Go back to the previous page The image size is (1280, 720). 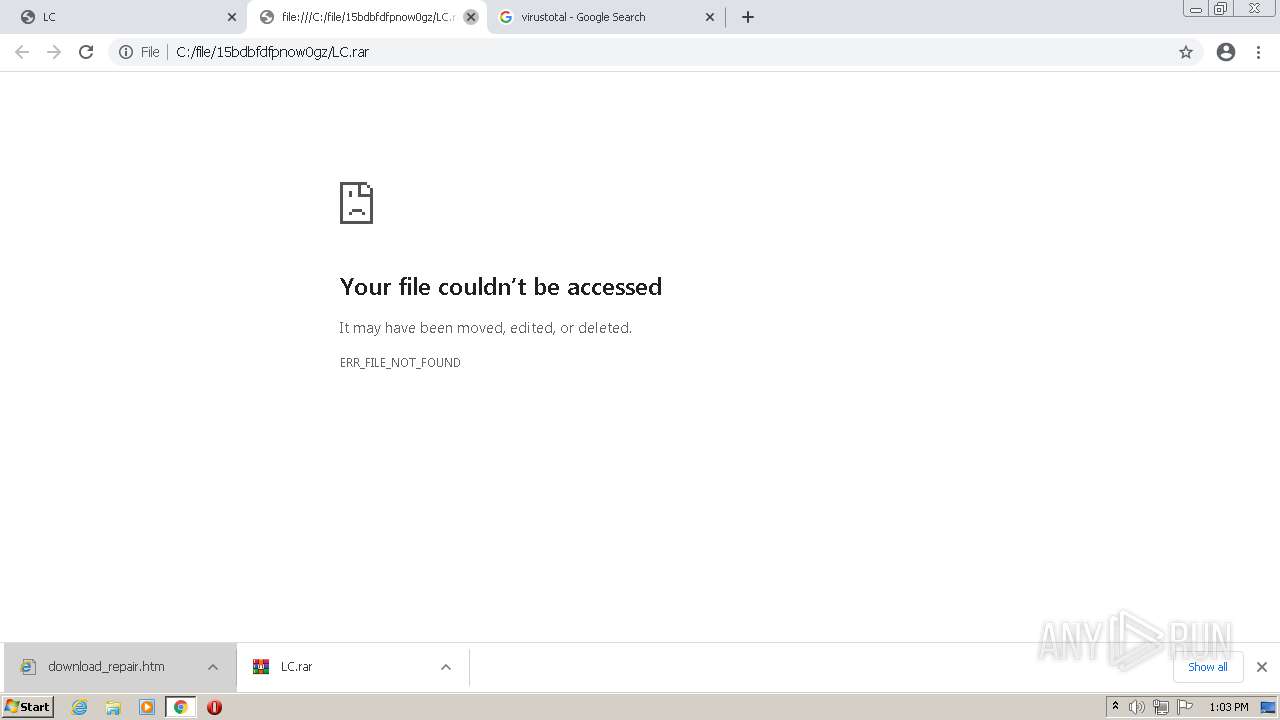tap(22, 52)
